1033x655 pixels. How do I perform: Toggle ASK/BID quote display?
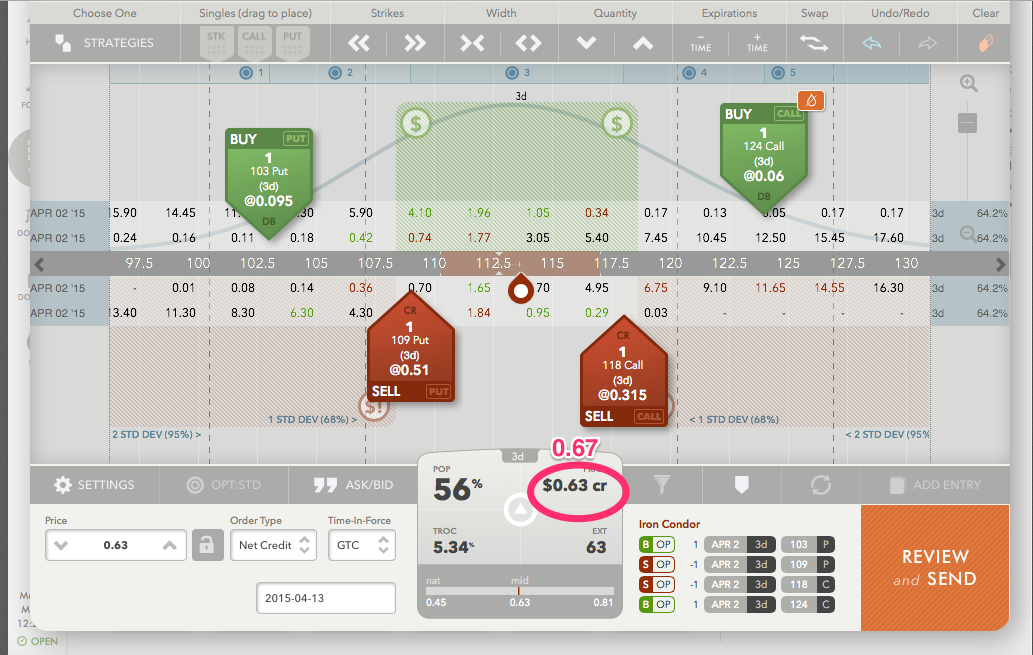click(x=353, y=485)
